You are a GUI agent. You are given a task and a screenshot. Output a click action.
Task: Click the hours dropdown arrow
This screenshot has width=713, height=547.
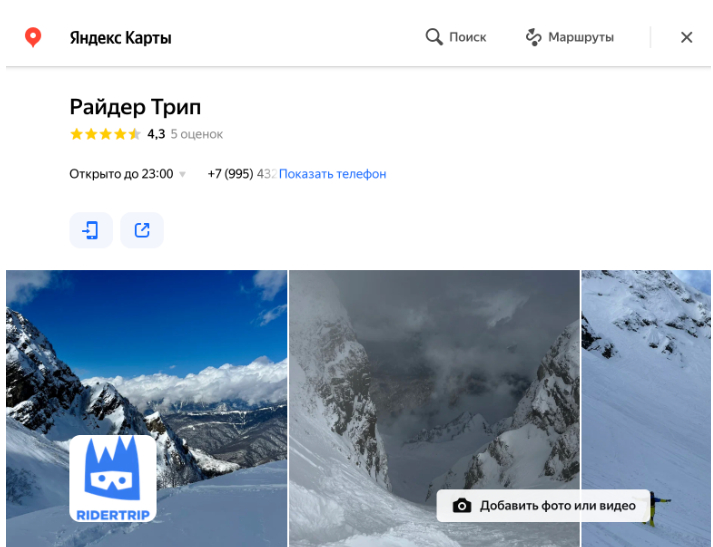coord(182,174)
